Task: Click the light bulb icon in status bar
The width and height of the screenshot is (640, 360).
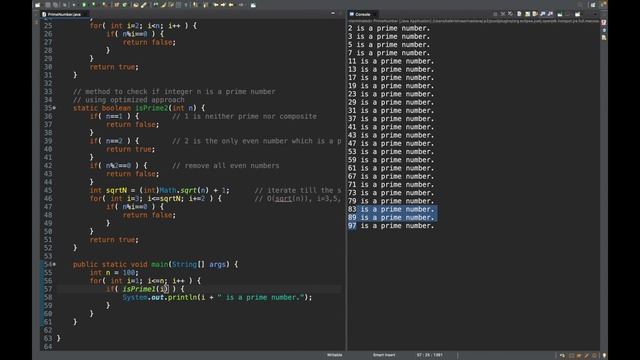Action: click(604, 356)
